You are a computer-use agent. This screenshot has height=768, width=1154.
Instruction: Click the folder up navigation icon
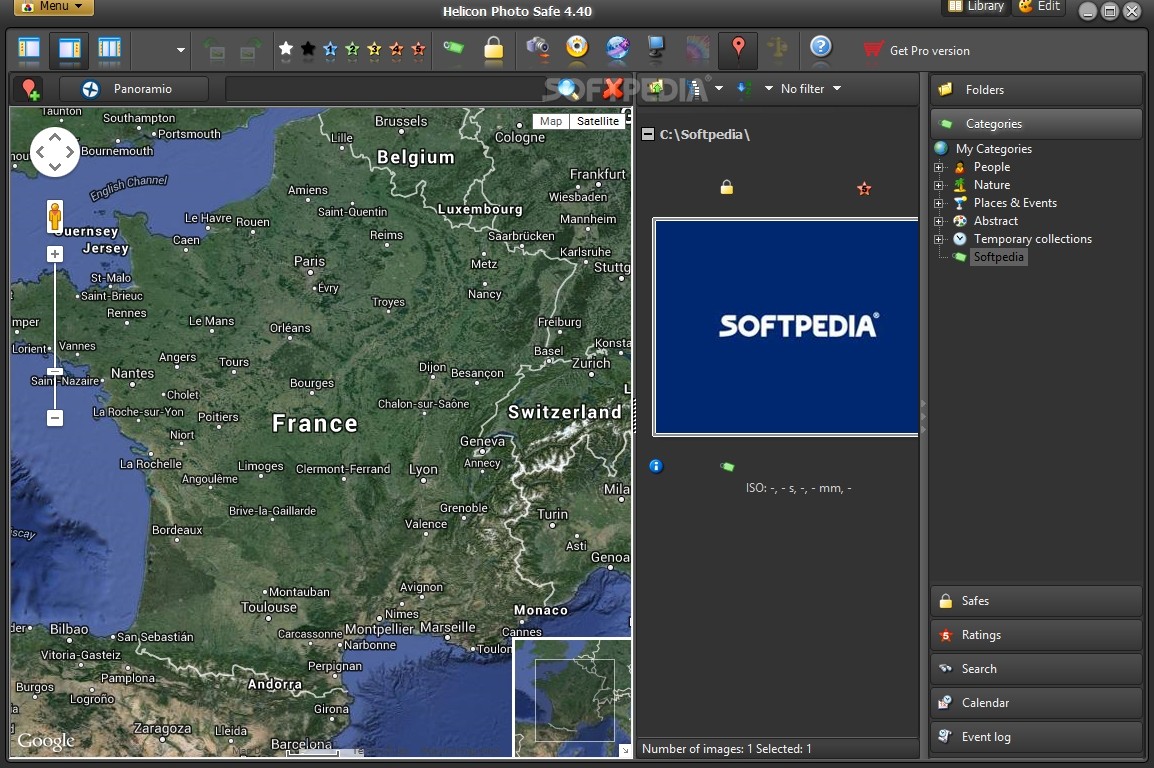656,88
